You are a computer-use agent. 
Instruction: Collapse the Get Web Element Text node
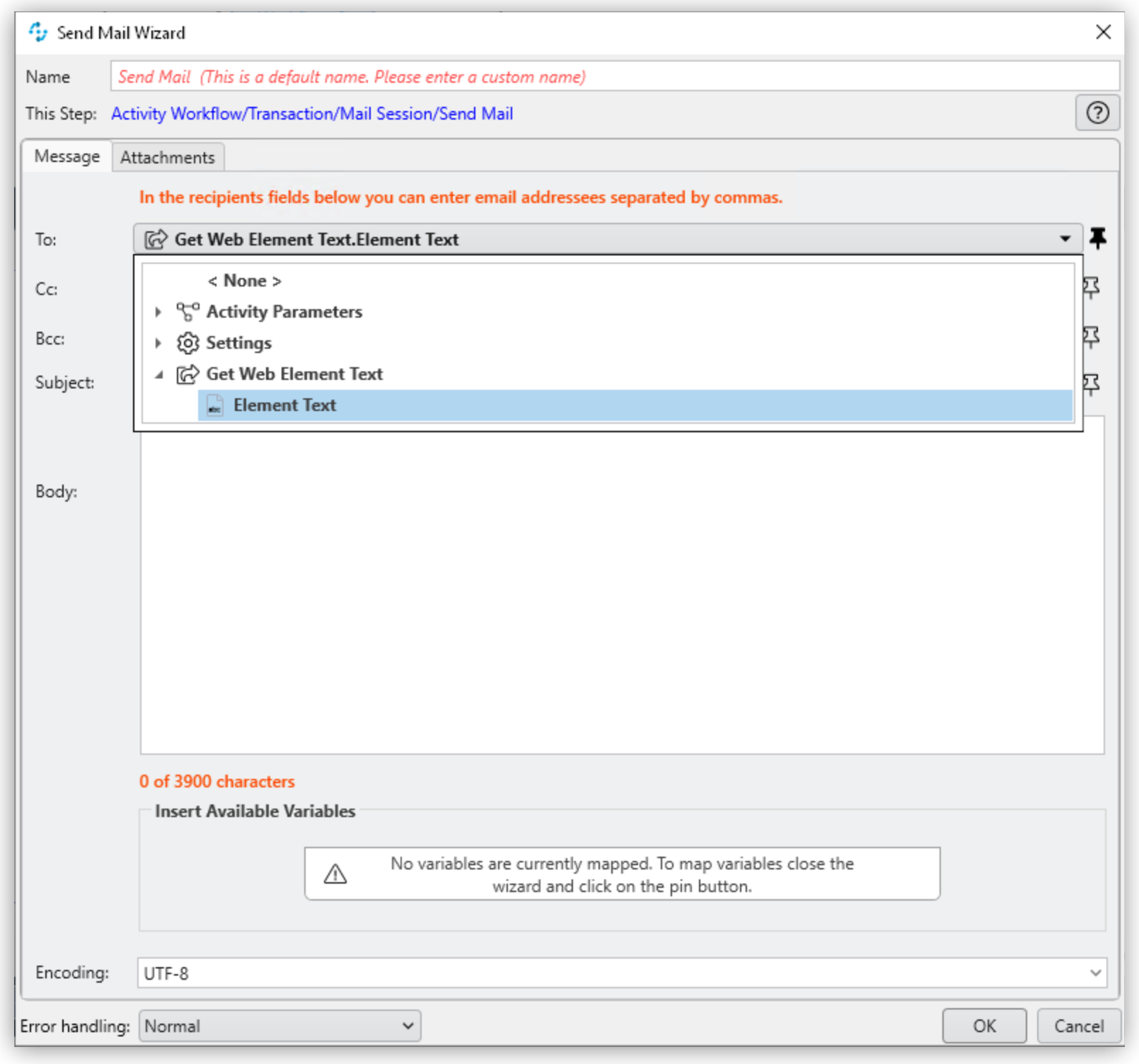click(160, 374)
